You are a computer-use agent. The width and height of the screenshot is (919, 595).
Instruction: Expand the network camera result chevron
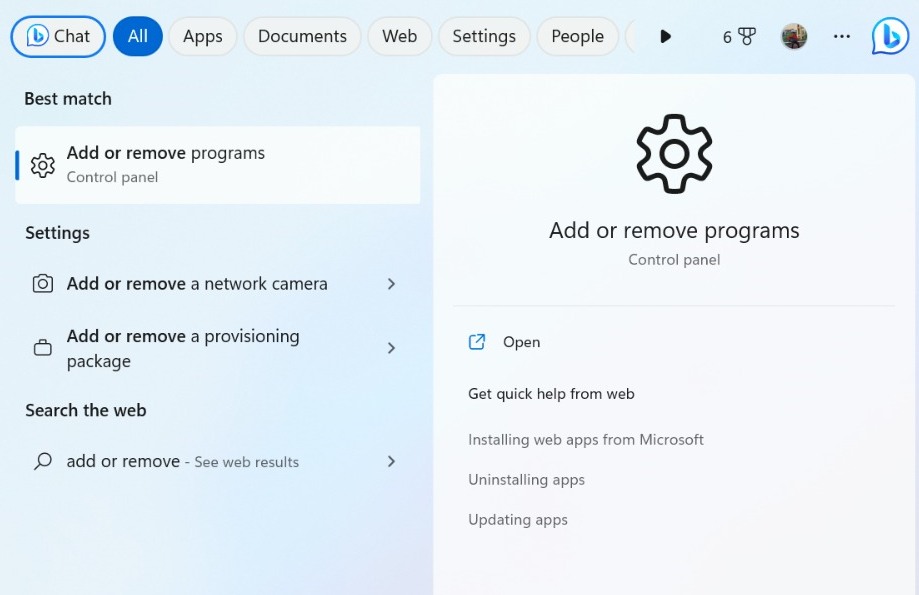[391, 284]
